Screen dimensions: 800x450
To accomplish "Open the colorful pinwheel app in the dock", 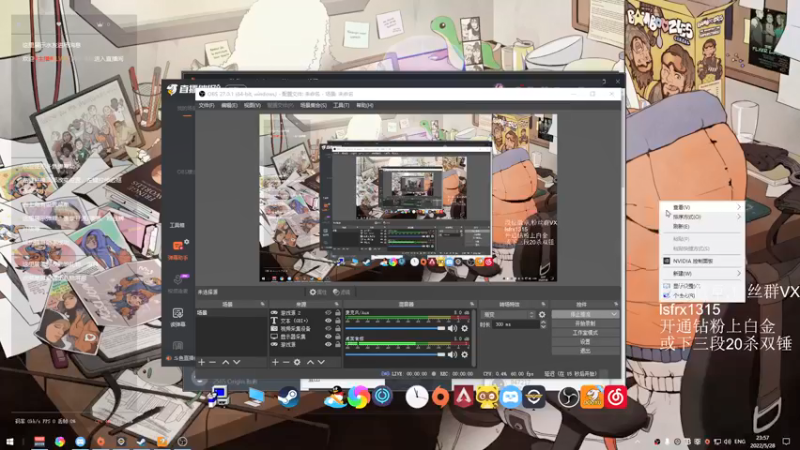I will [x=359, y=397].
